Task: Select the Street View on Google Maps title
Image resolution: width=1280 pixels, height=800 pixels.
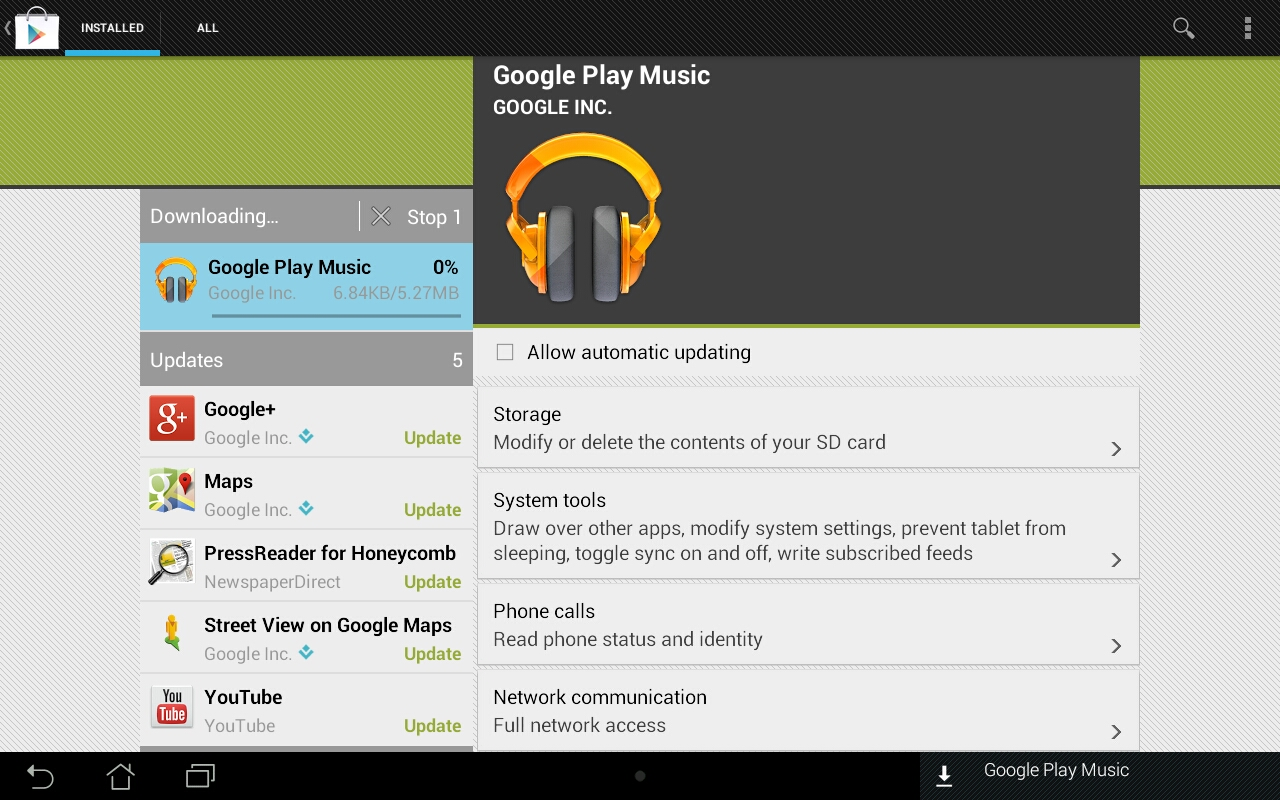Action: [x=328, y=625]
